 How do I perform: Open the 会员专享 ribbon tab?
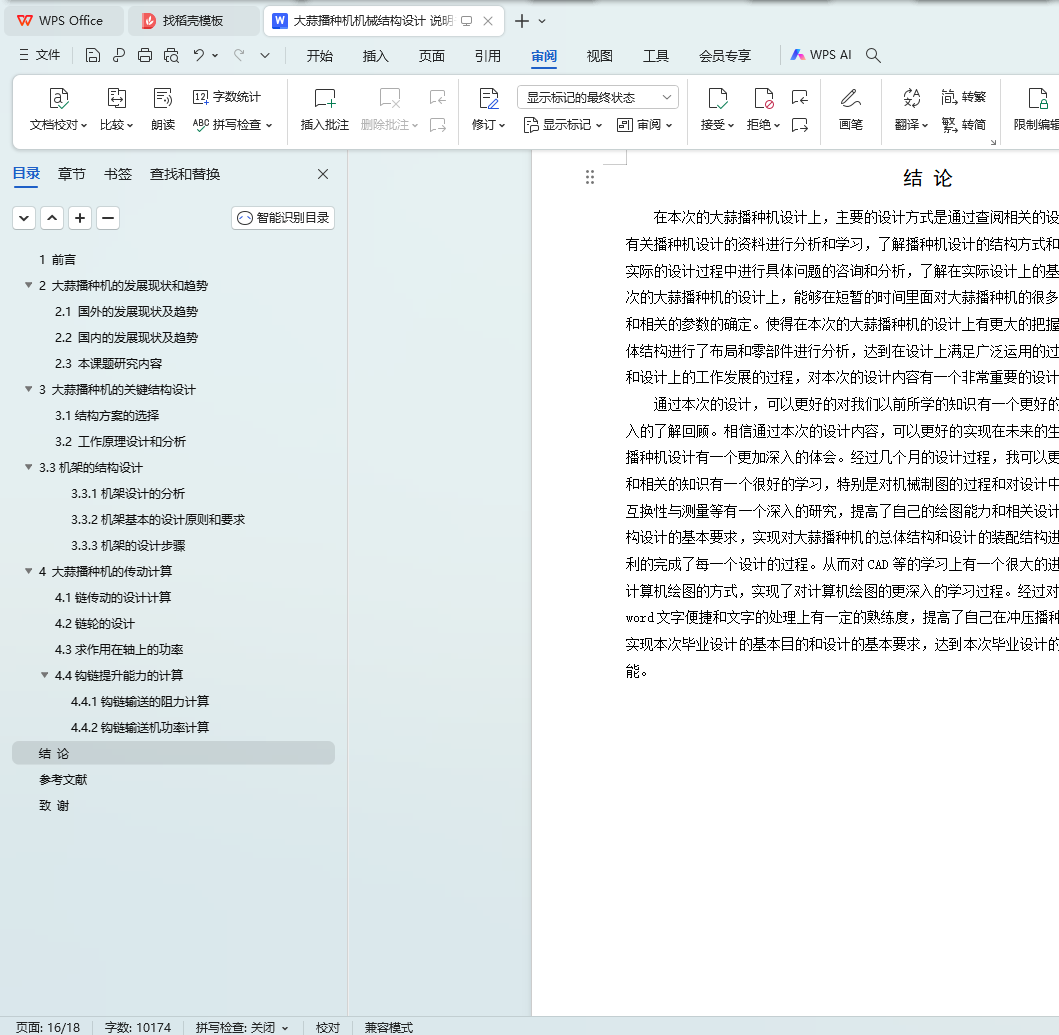[725, 55]
